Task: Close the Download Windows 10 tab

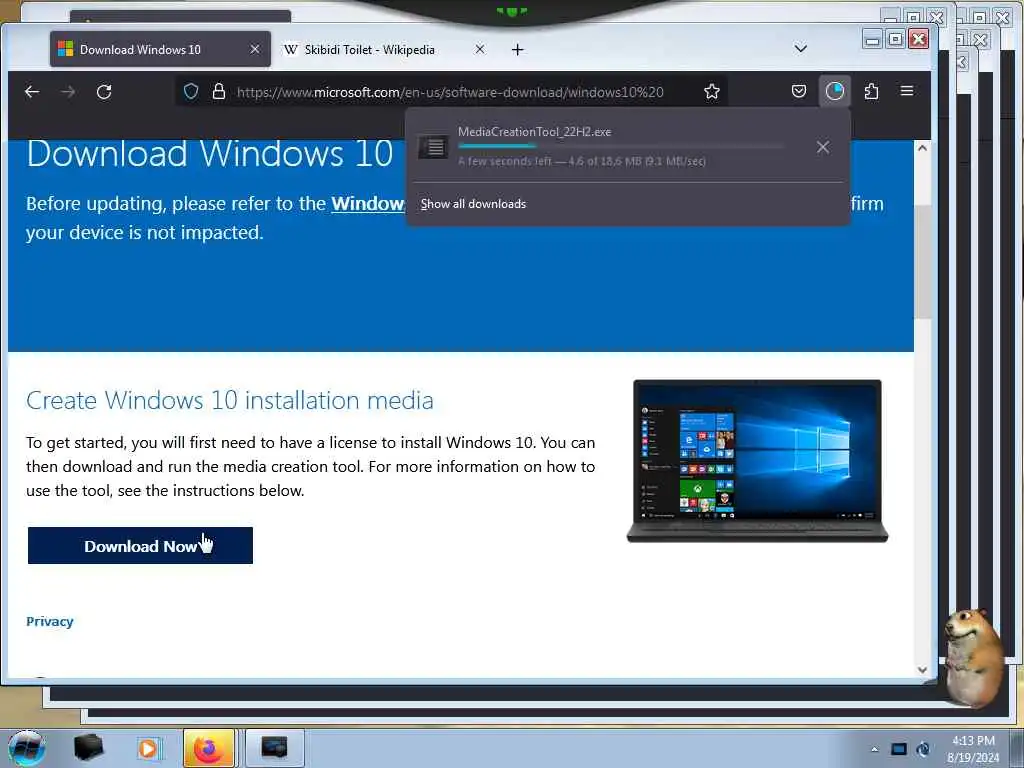Action: (x=255, y=49)
